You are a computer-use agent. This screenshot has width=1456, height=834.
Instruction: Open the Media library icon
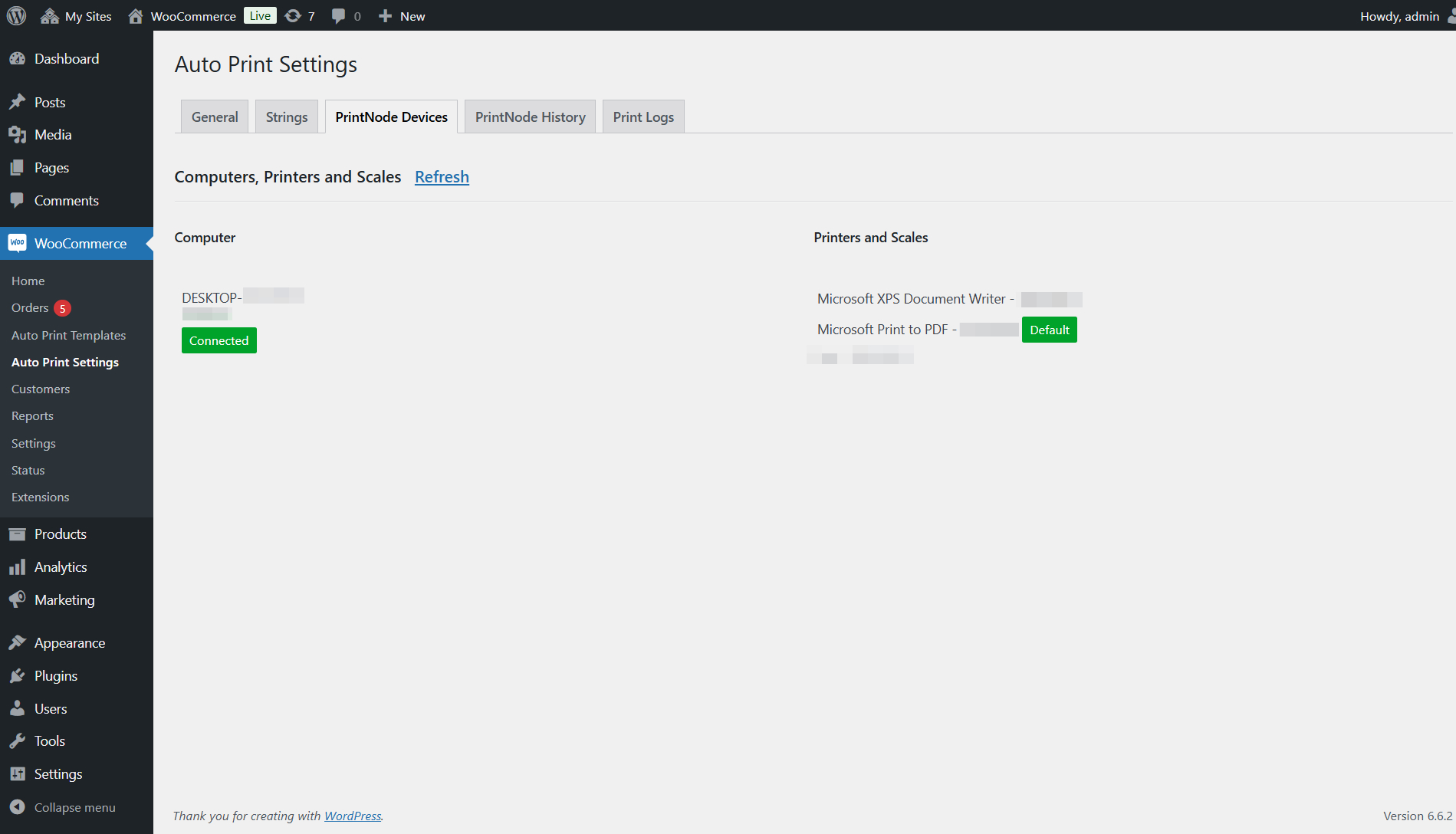pos(18,134)
